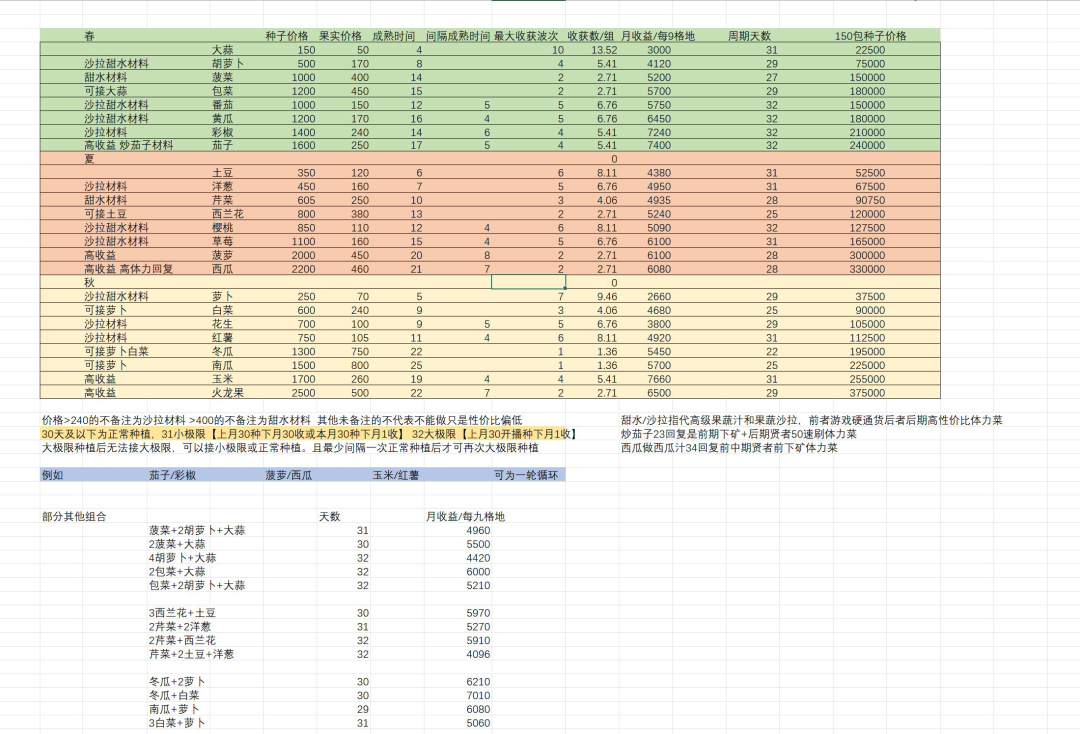Image resolution: width=1080 pixels, height=734 pixels.
Task: Select the '番茄' crop name cell
Action: coord(222,105)
